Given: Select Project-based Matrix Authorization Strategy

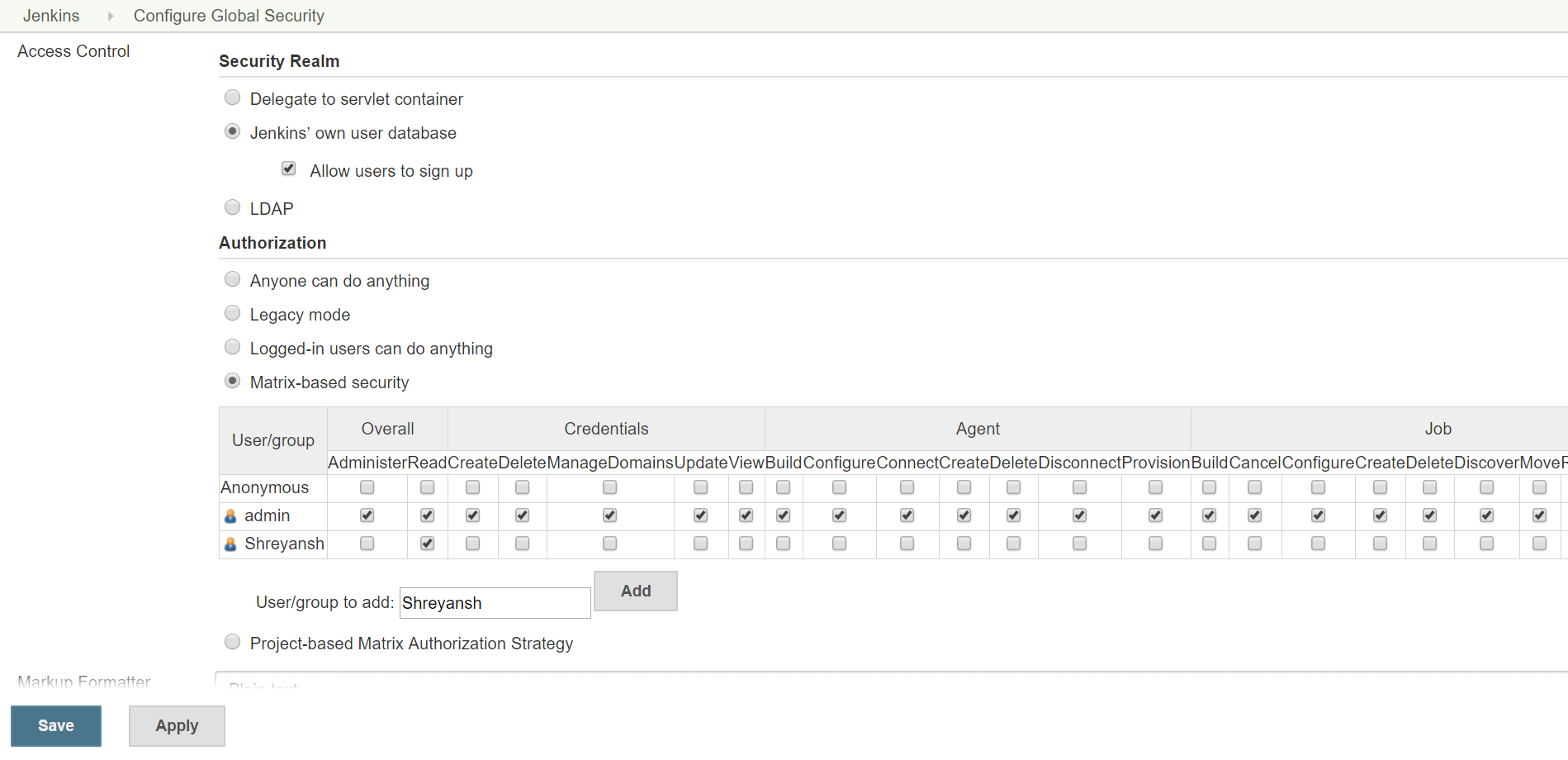Looking at the screenshot, I should coord(233,642).
